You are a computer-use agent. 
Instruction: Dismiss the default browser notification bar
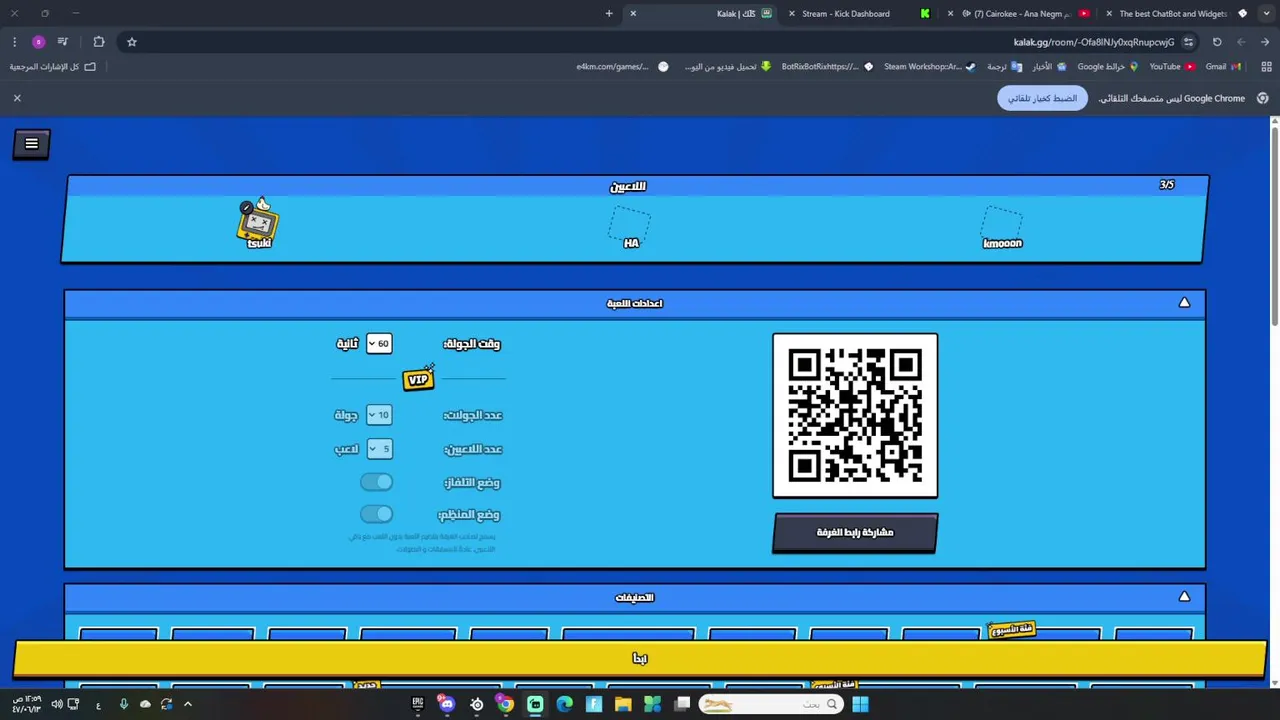click(x=17, y=98)
